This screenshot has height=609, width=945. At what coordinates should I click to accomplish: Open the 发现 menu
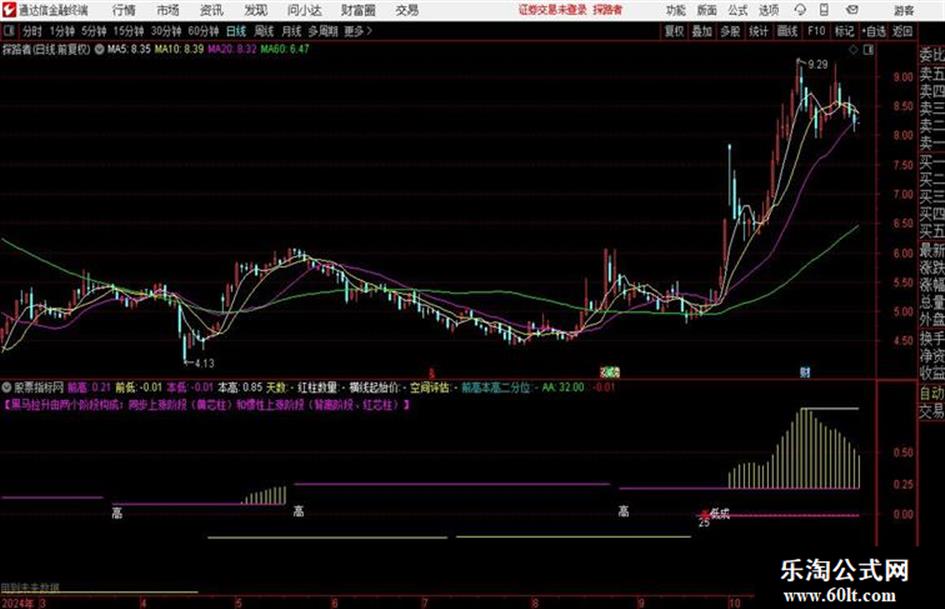[x=256, y=10]
